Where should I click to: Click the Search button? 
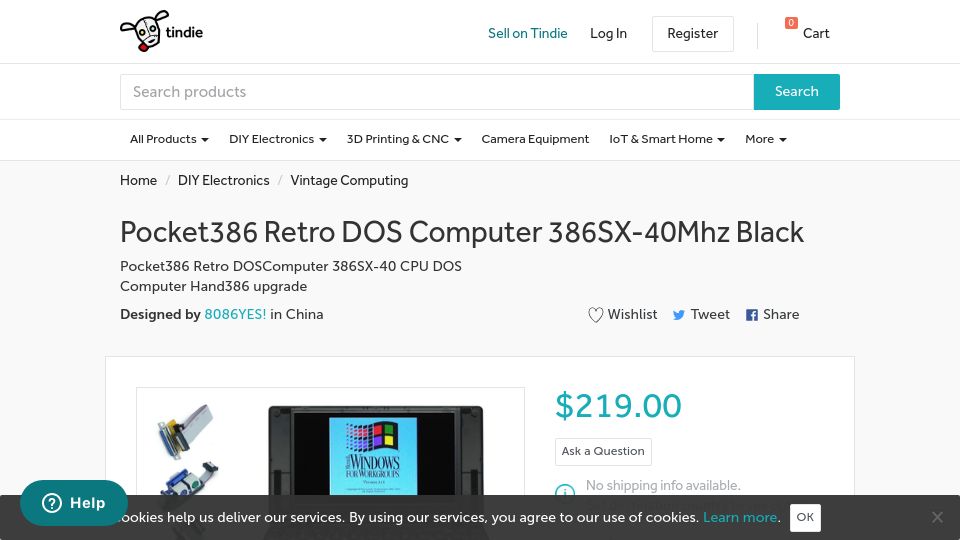point(797,92)
